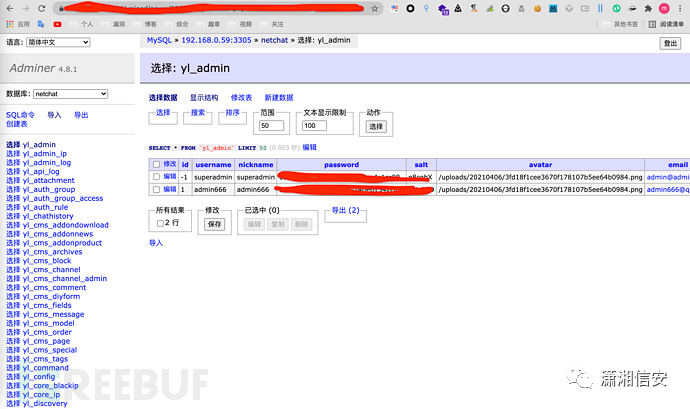Screen dimensions: 690x409
Task: Open the black ring extension icon
Action: coord(410,8)
